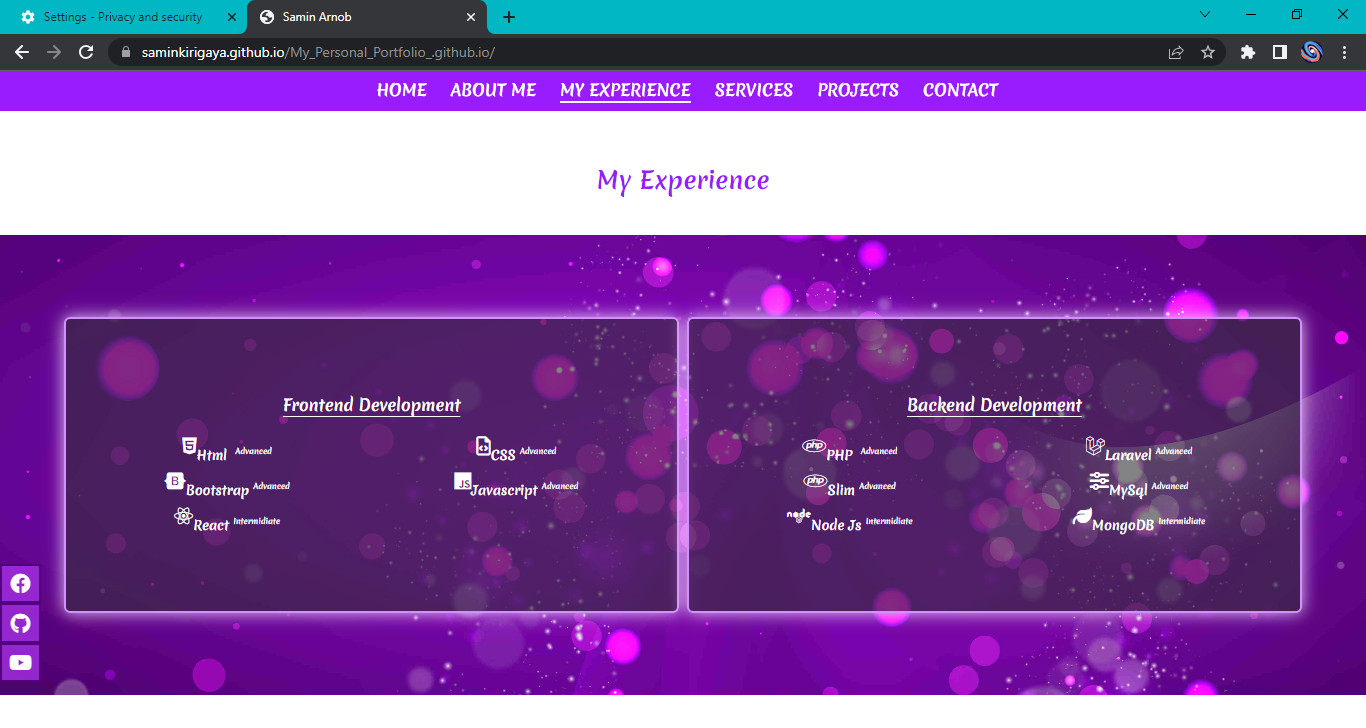The width and height of the screenshot is (1366, 728).
Task: Open YouTube from the sidebar icon
Action: (x=20, y=661)
